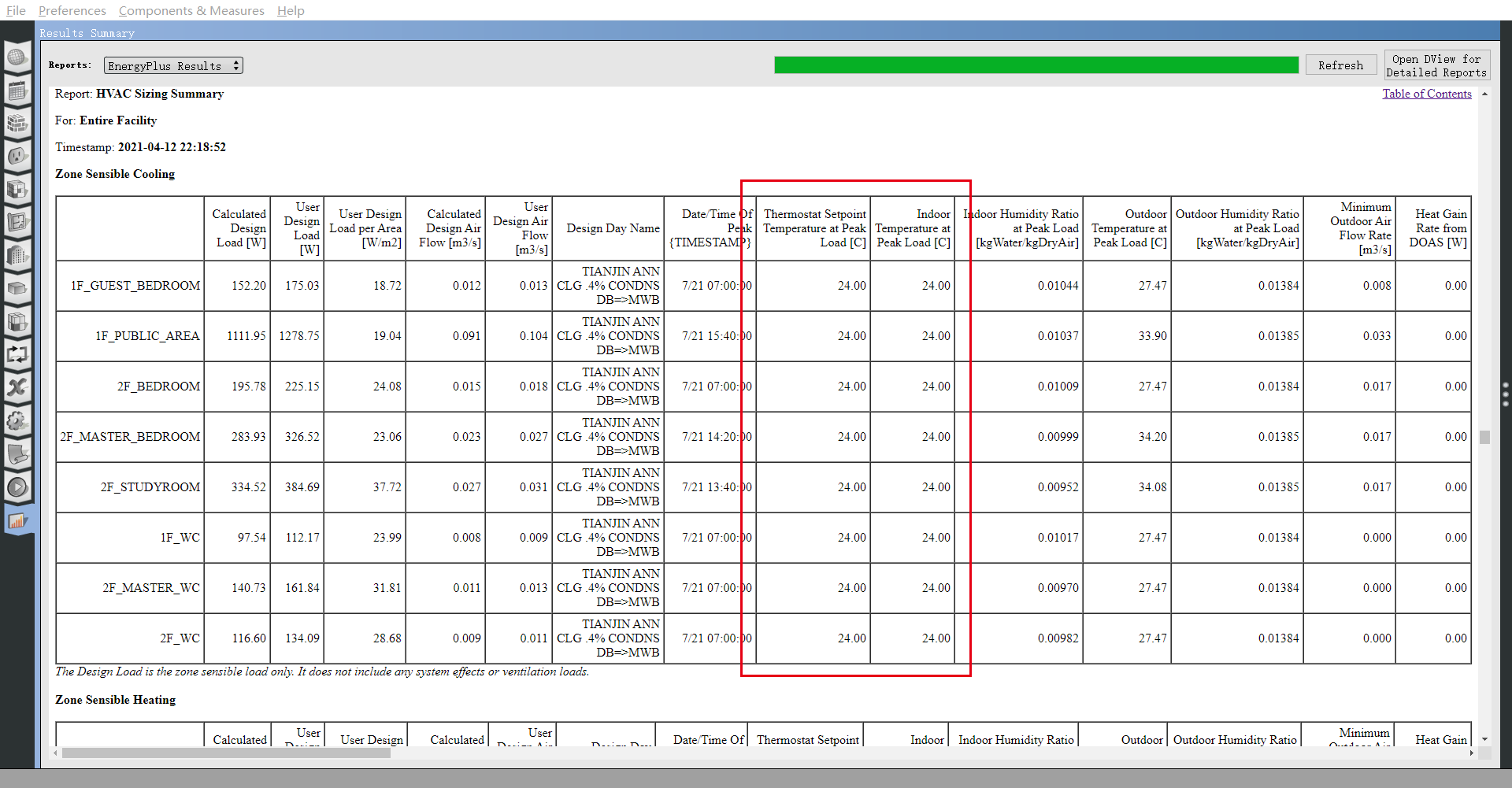Click the 1278.75 user design load value
The height and width of the screenshot is (788, 1512).
coord(299,336)
